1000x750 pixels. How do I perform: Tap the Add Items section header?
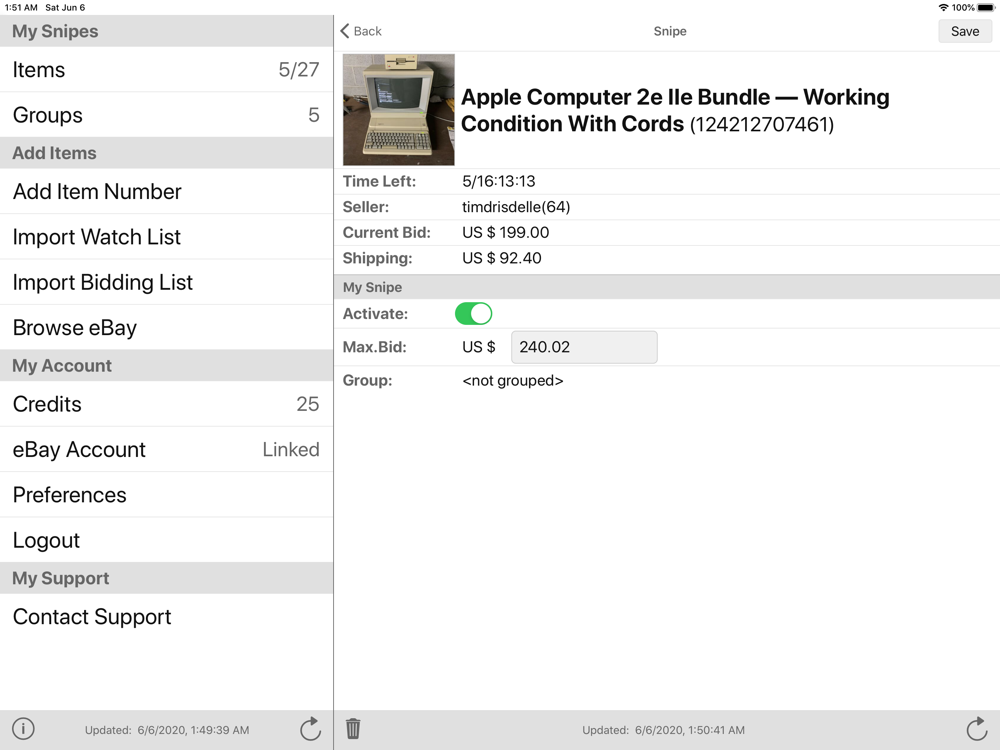point(166,153)
